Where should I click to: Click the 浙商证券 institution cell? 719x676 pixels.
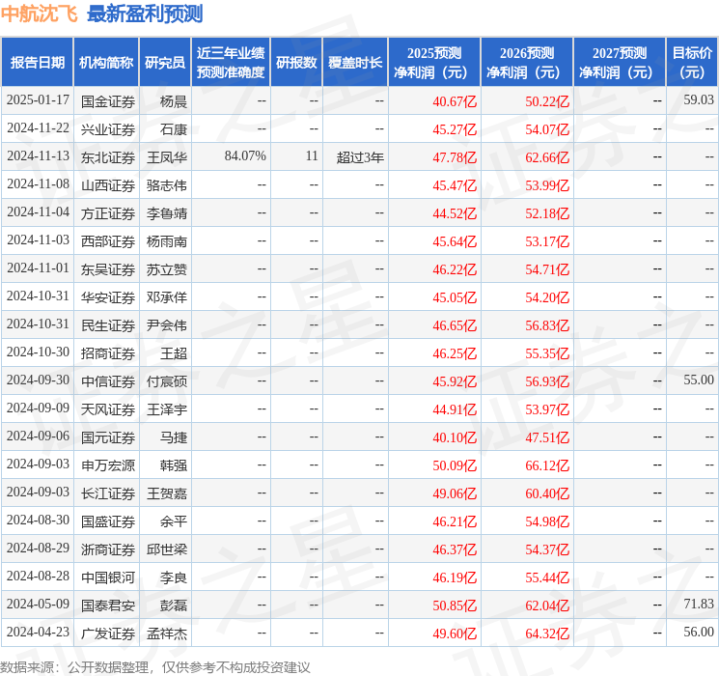click(108, 549)
